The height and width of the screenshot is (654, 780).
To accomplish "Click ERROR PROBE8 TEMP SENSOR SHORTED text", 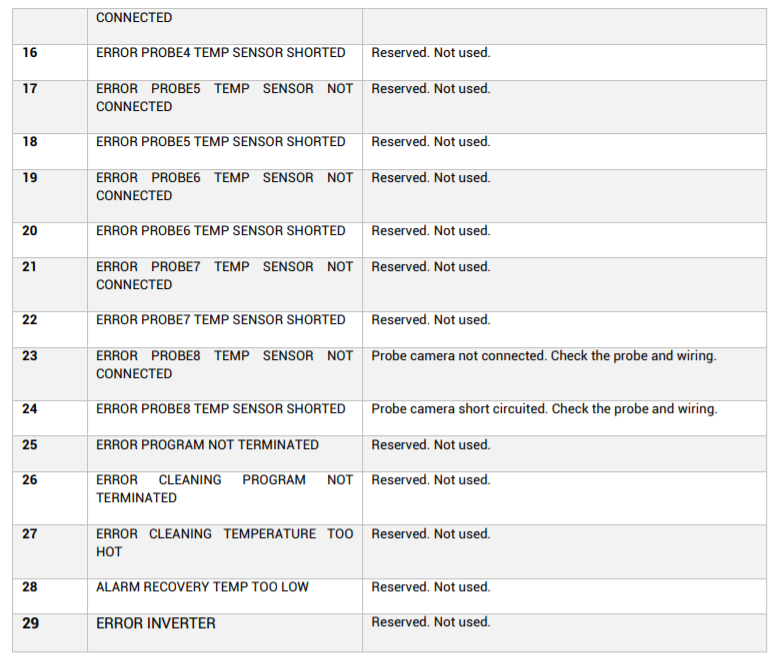I will point(220,409).
